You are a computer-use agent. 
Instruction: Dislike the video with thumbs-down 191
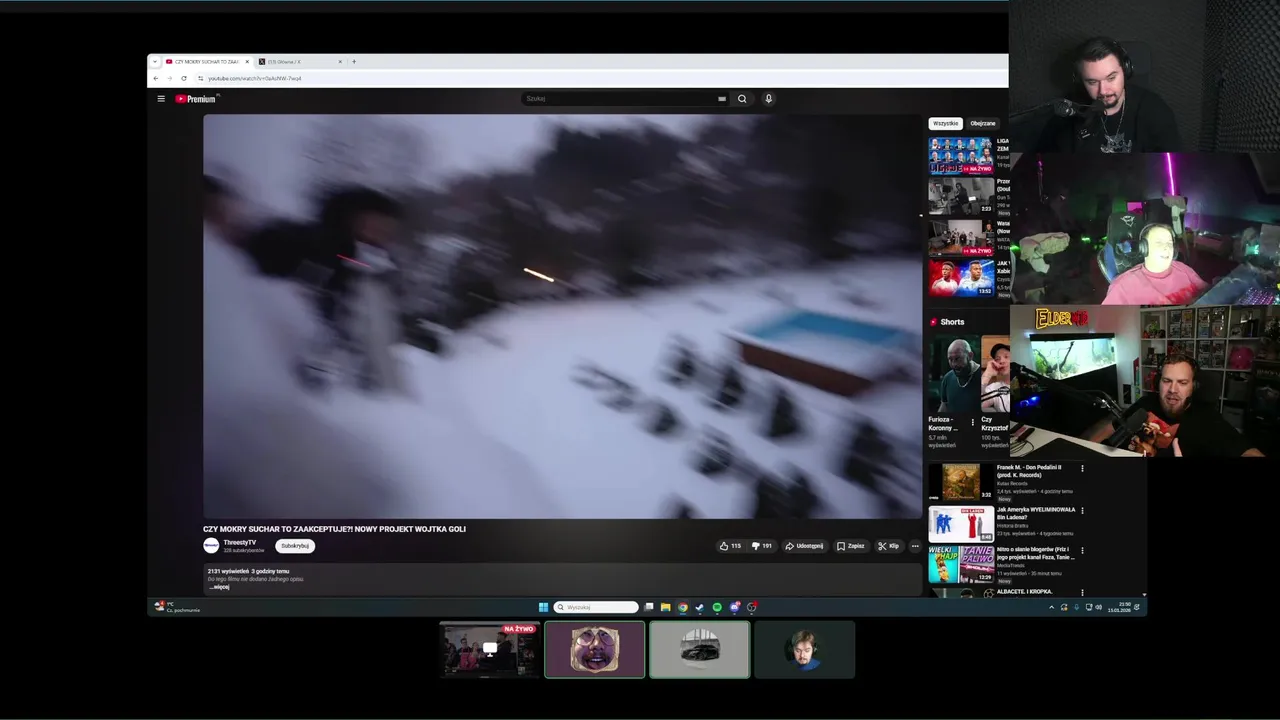[762, 546]
